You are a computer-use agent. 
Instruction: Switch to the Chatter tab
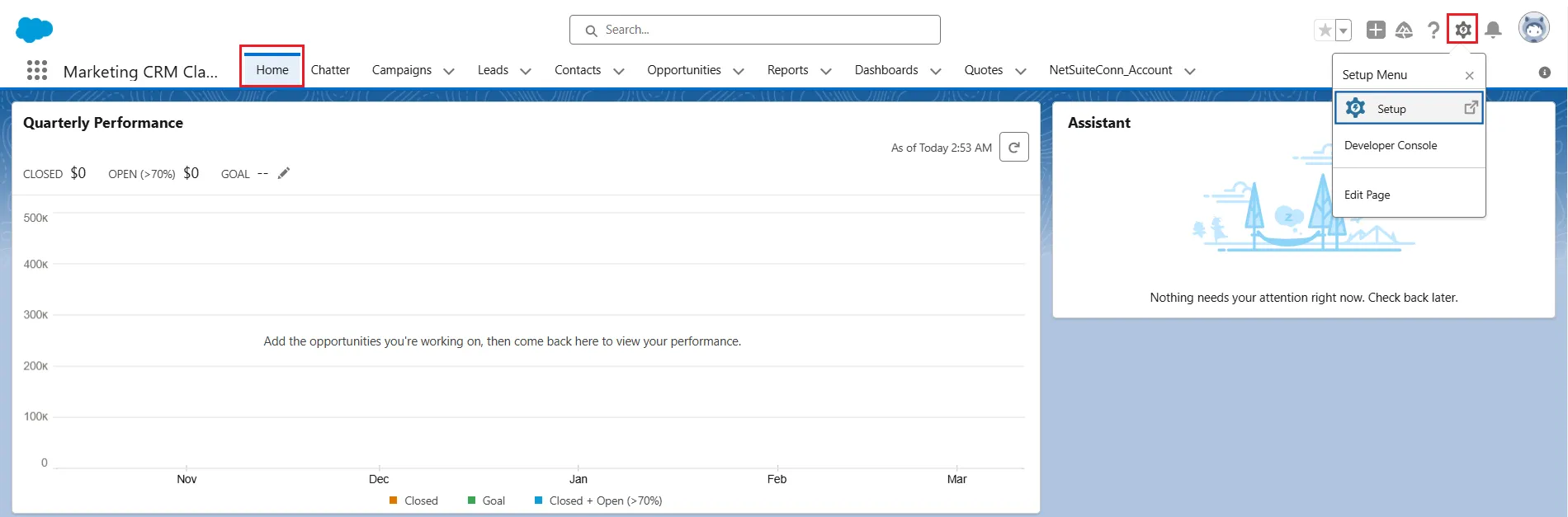point(330,70)
